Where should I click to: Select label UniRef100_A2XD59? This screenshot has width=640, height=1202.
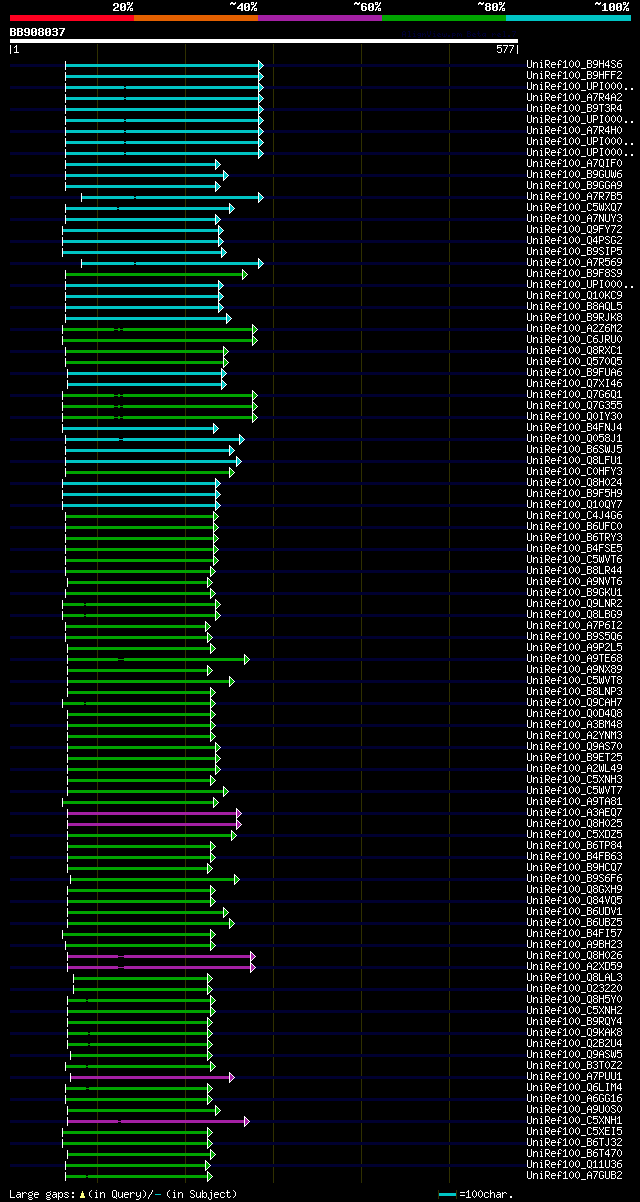click(574, 966)
